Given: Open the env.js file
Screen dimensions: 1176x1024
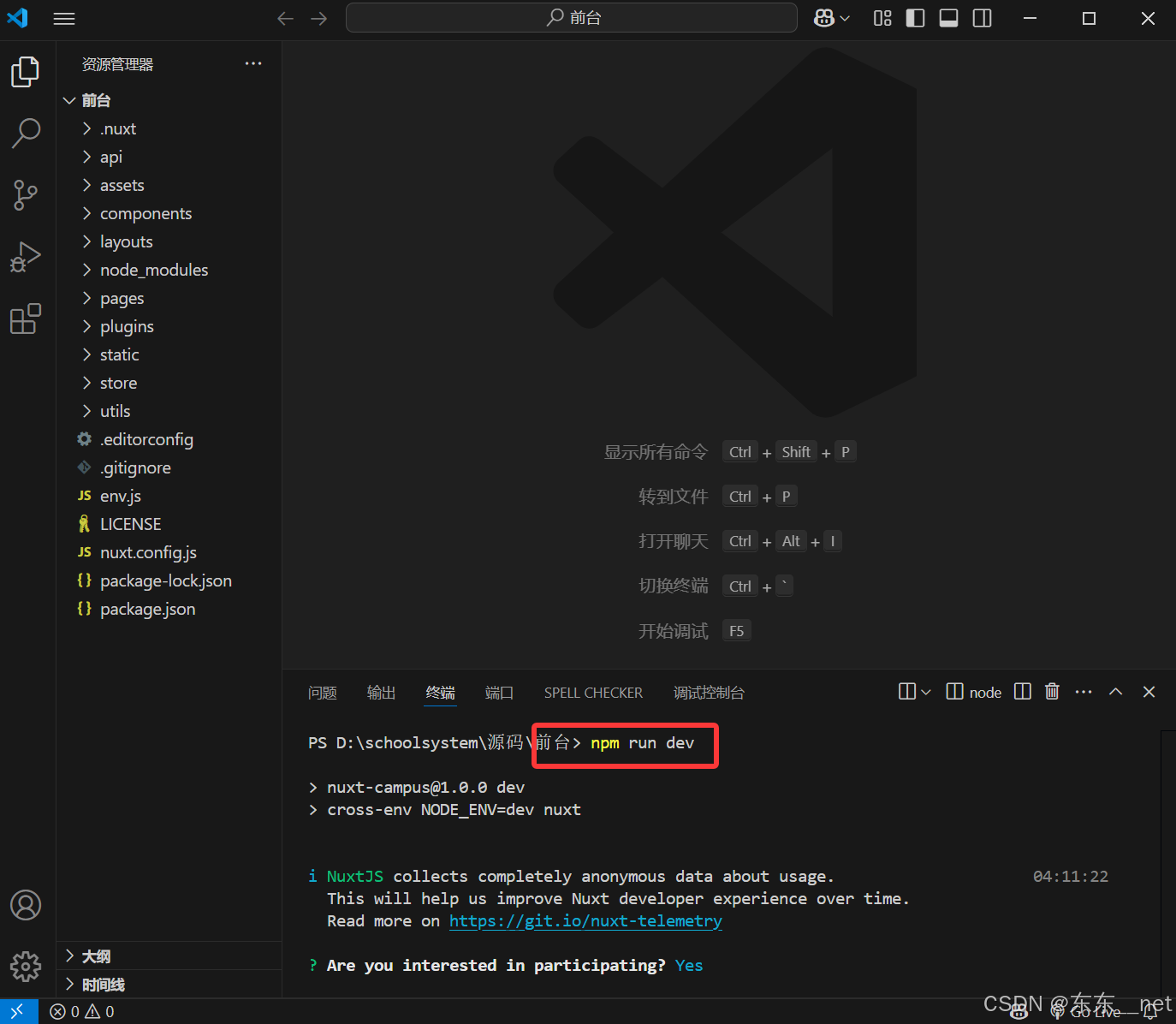Looking at the screenshot, I should pyautogui.click(x=169, y=496).
